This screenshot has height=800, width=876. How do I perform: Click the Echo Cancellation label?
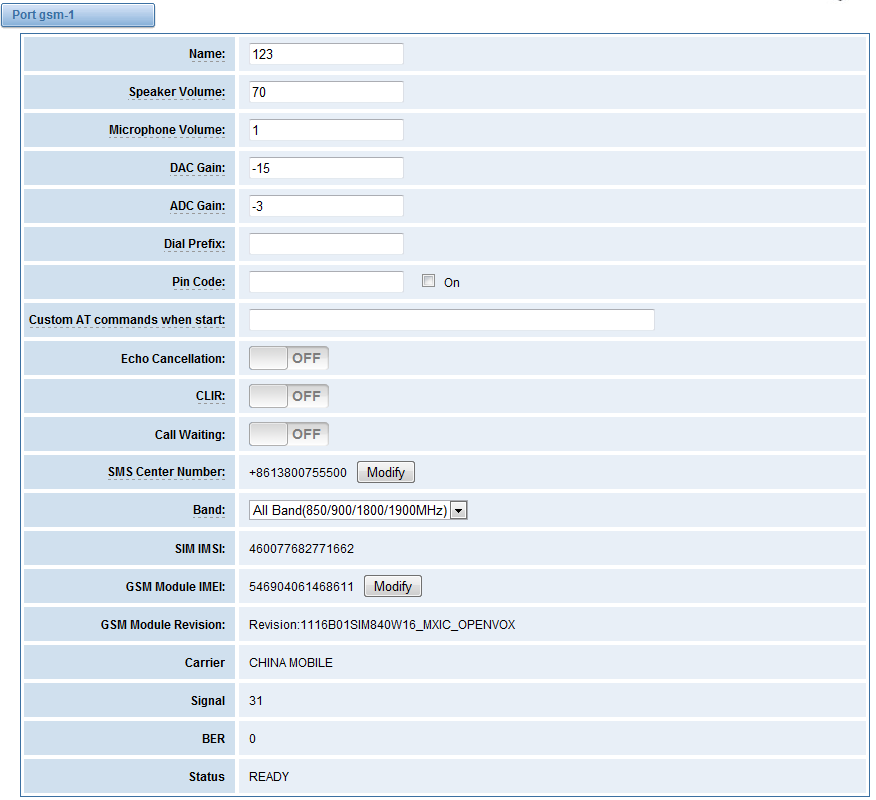[x=173, y=359]
